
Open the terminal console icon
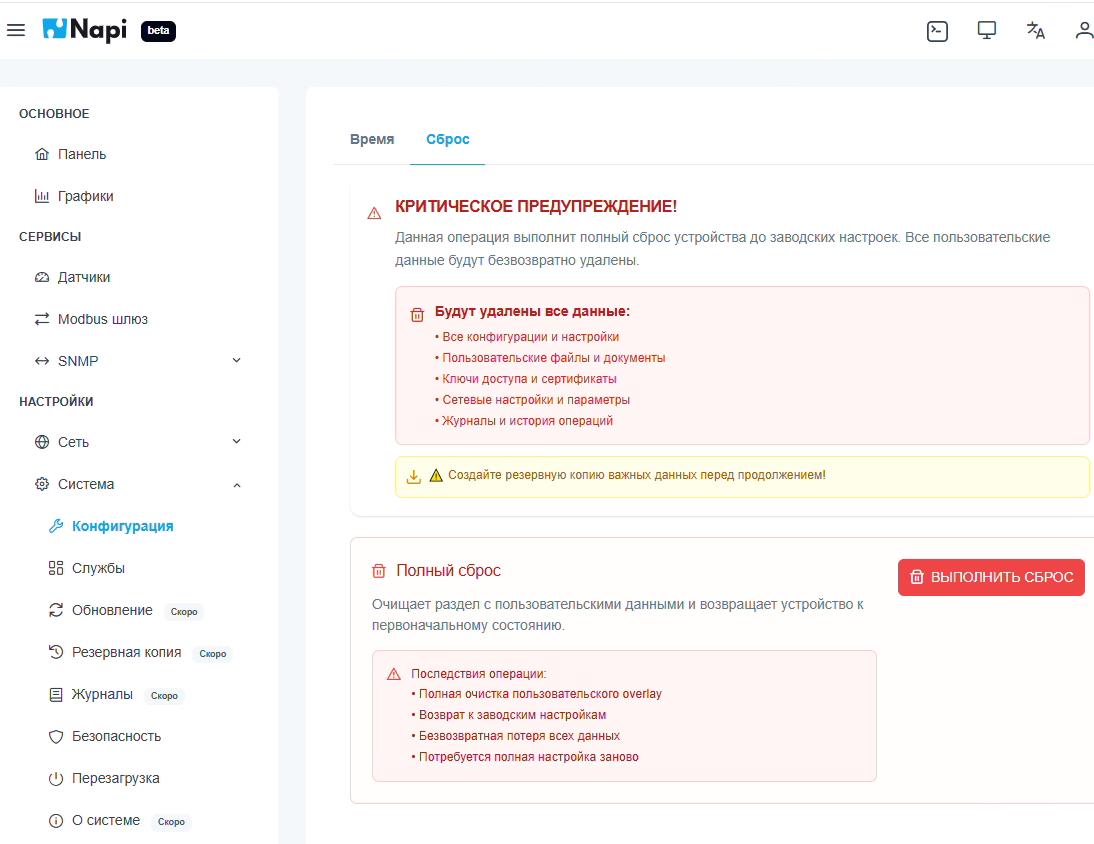(x=937, y=30)
